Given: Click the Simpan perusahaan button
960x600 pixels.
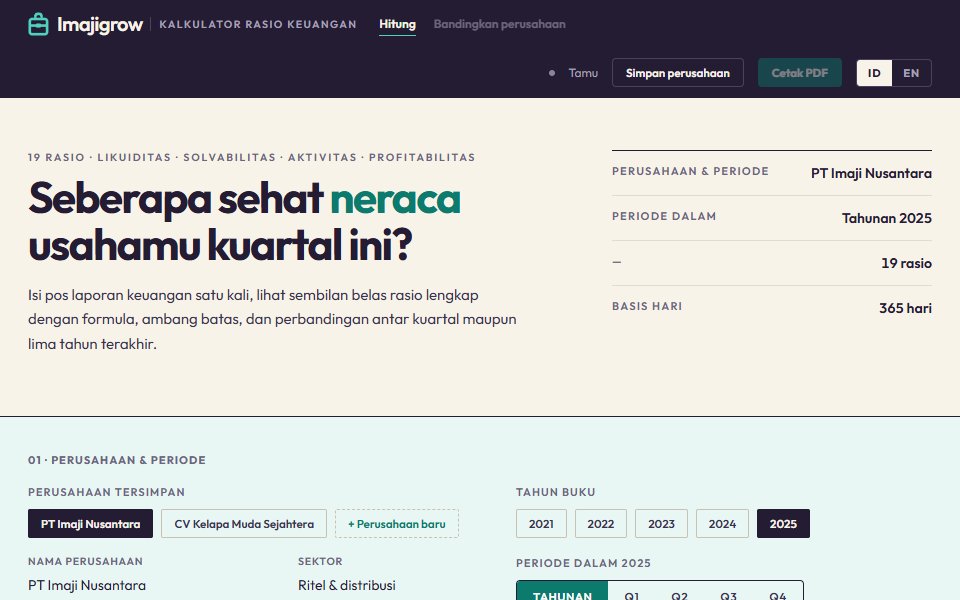Looking at the screenshot, I should 678,73.
